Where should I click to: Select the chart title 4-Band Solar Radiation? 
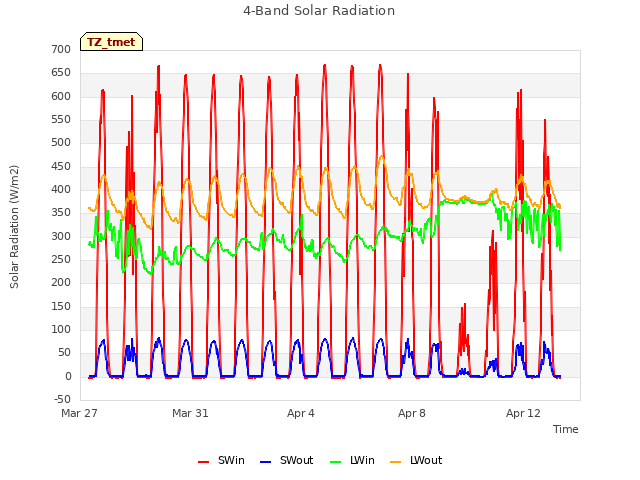point(319,11)
